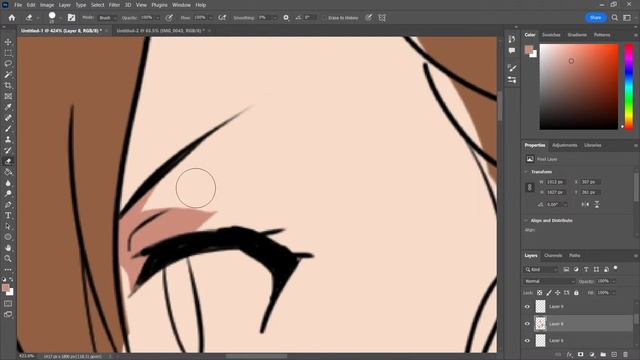Screen dimensions: 640x360
Task: Click the add layer style fx icon
Action: click(569, 355)
